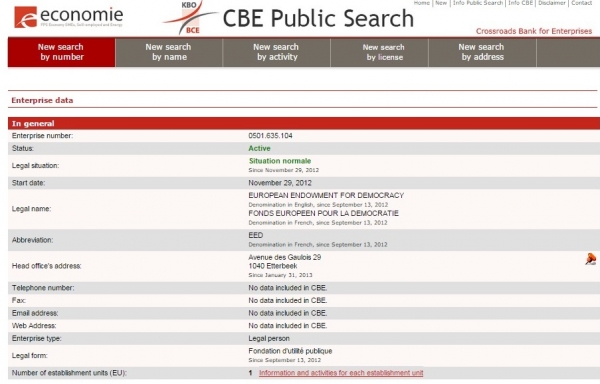Click Crossroads Bank for Enterprises text
The width and height of the screenshot is (600, 384).
click(534, 31)
